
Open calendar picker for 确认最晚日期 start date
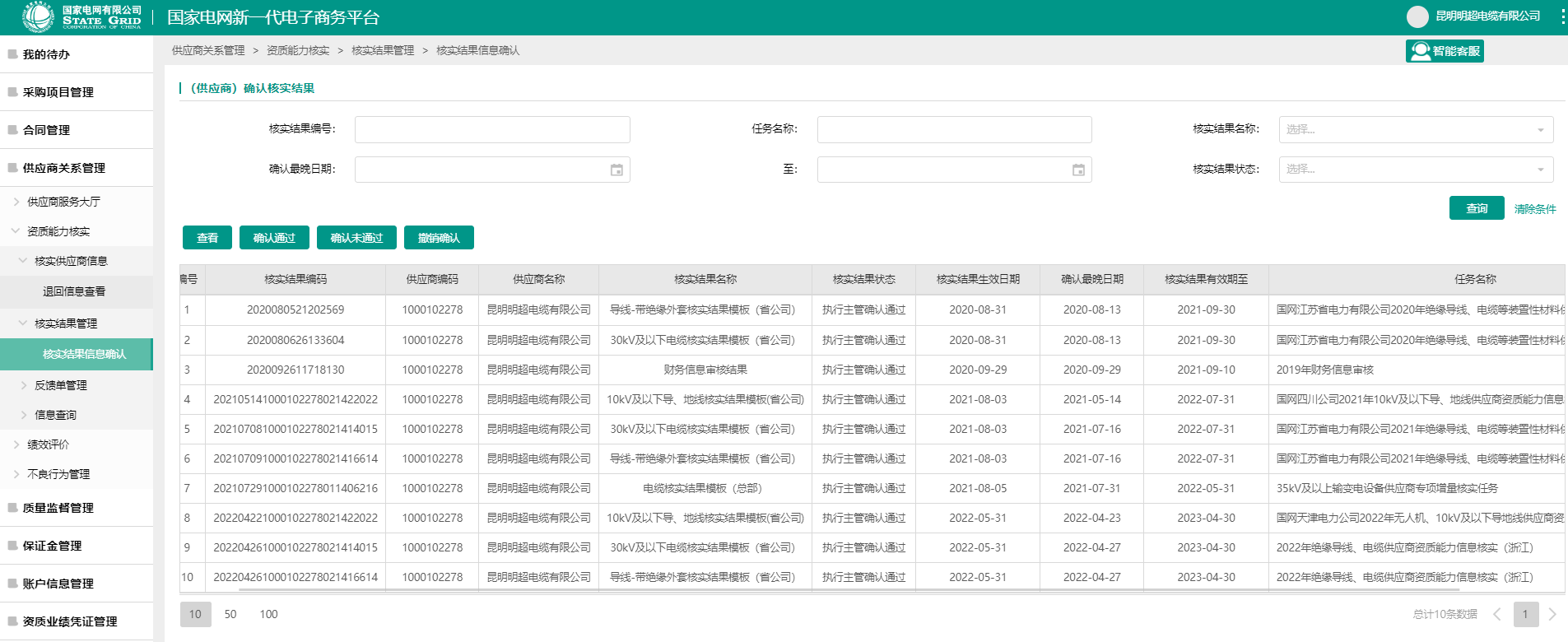tap(616, 170)
